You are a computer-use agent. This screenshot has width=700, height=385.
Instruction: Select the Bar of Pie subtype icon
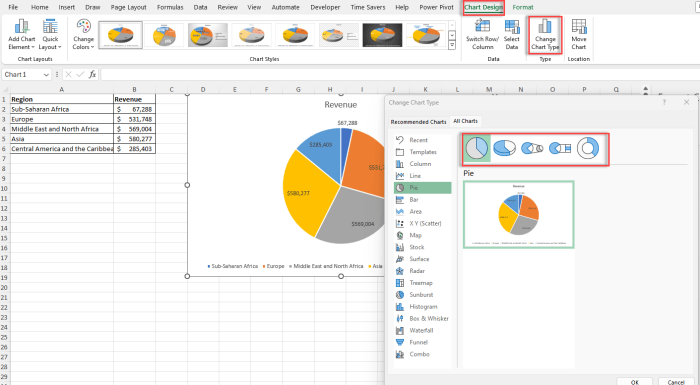560,148
